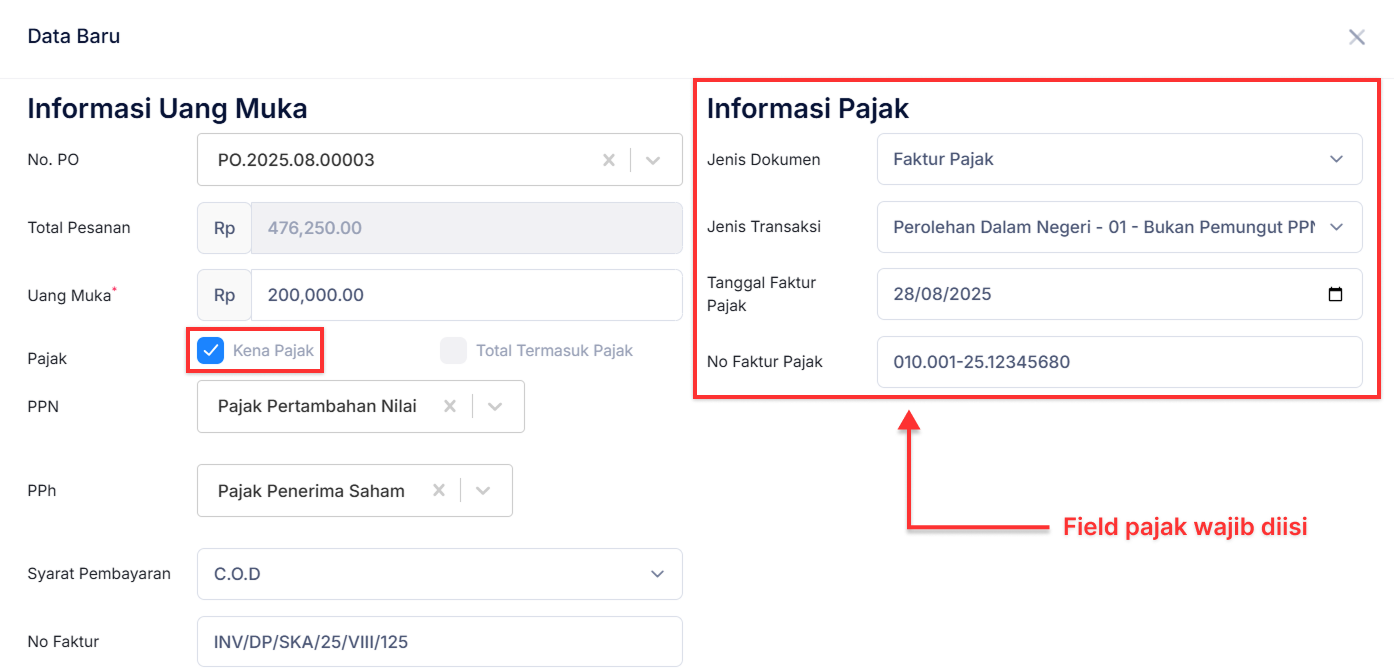Close the Data Baru dialog

(x=1357, y=36)
